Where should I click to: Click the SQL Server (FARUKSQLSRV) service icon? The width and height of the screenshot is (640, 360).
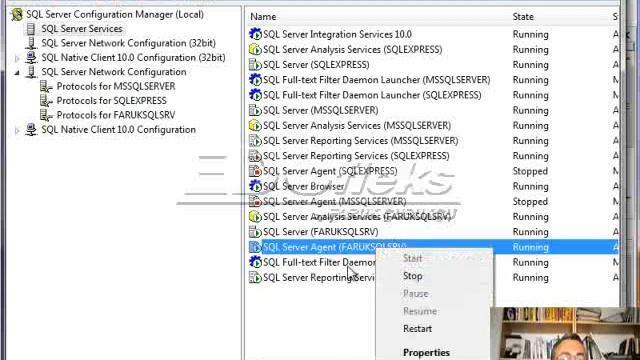coord(255,232)
